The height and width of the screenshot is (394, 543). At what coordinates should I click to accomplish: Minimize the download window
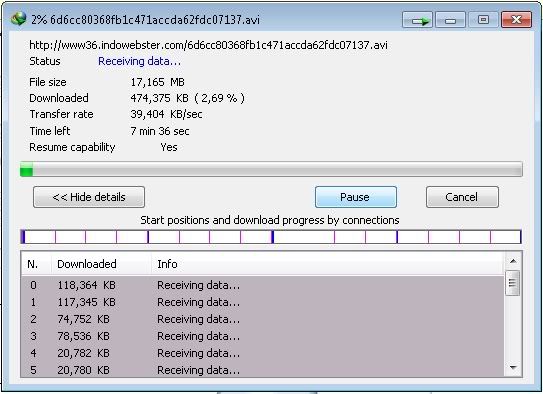pos(450,20)
